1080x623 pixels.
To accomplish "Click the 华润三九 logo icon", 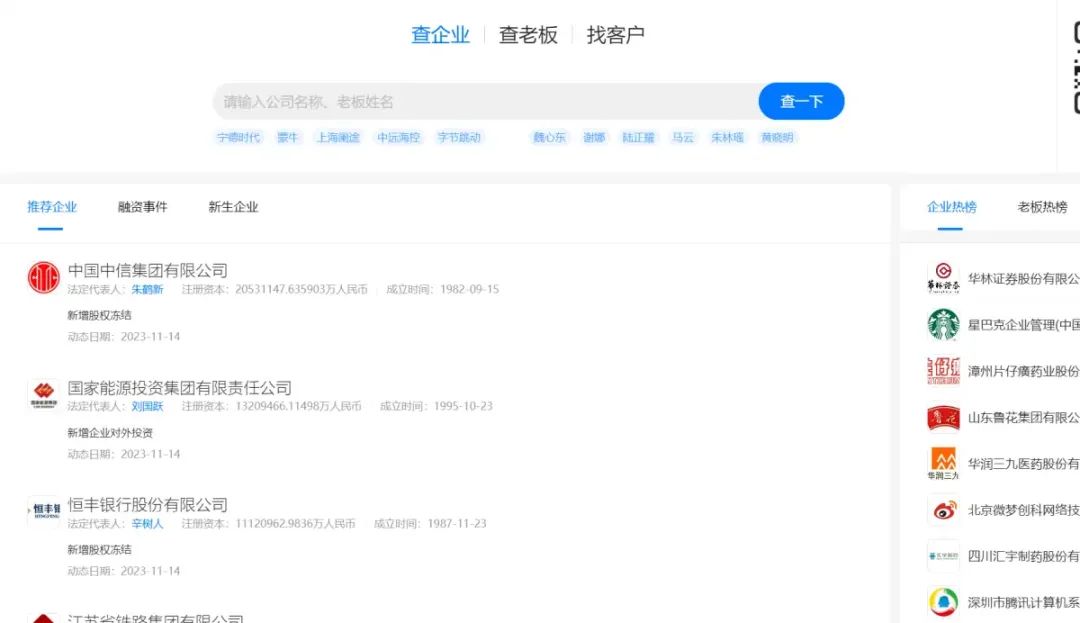I will 943,463.
